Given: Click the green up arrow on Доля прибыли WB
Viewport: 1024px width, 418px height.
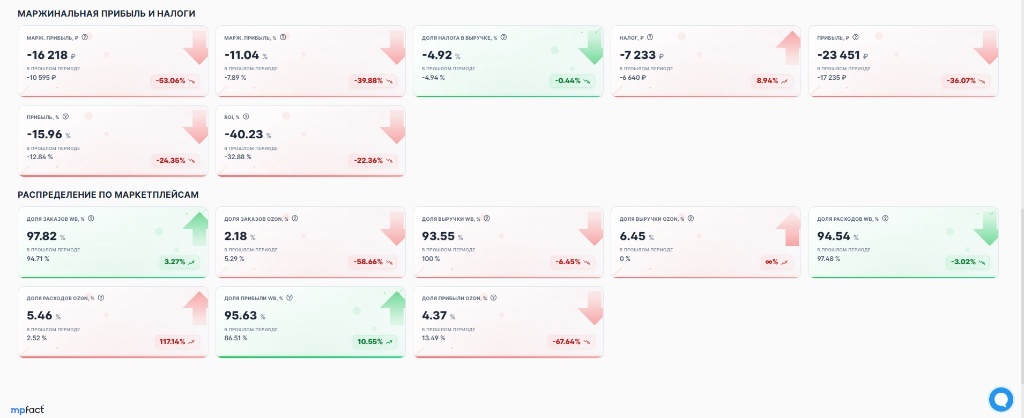Looking at the screenshot, I should click(x=393, y=308).
